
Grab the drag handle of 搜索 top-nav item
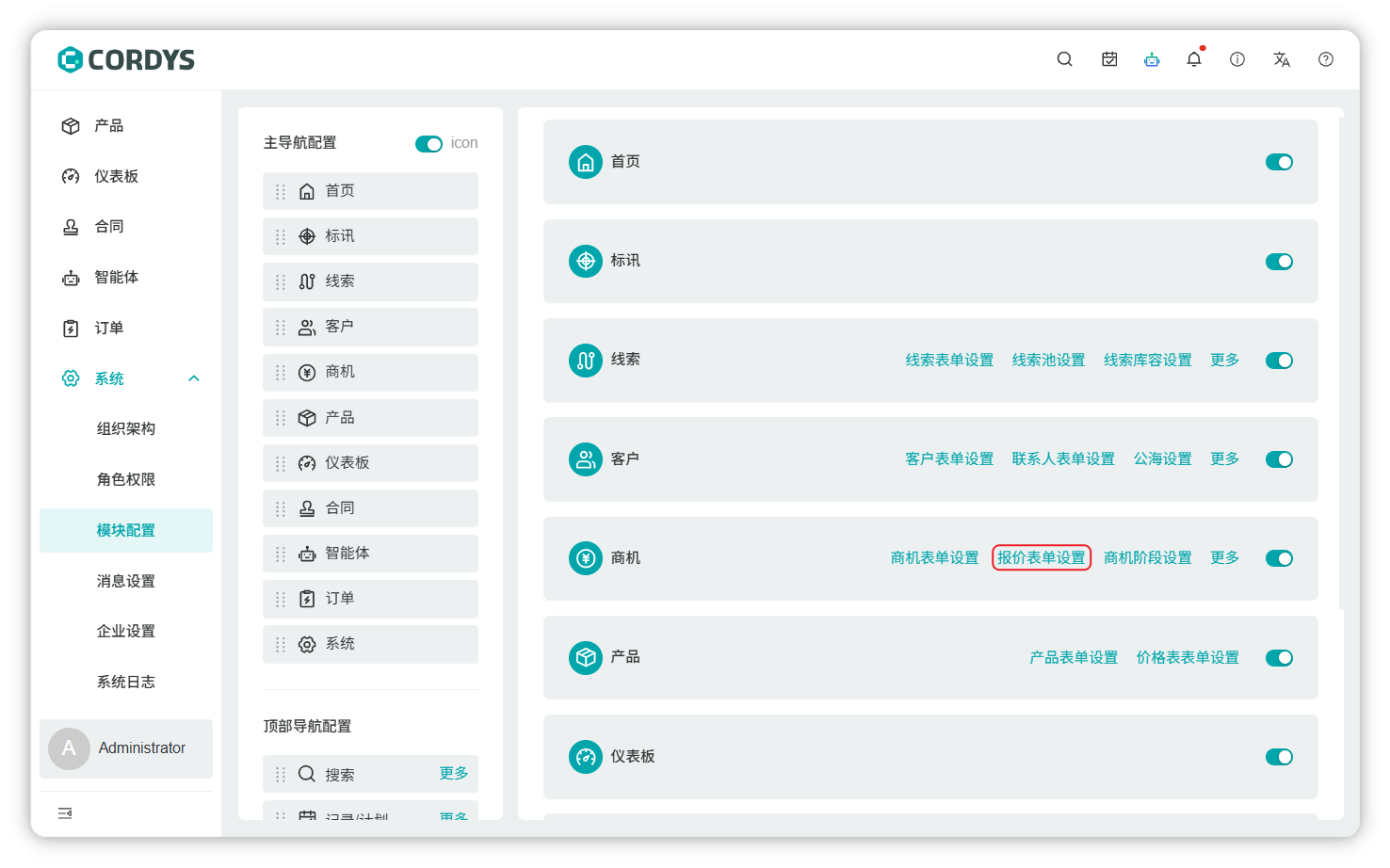point(281,775)
